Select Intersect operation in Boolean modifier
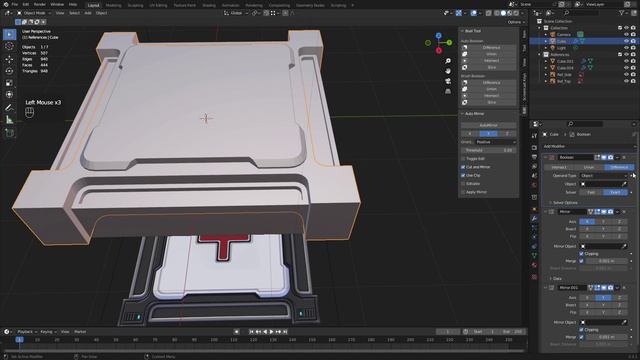Screen dimensions: 640x360 point(559,167)
